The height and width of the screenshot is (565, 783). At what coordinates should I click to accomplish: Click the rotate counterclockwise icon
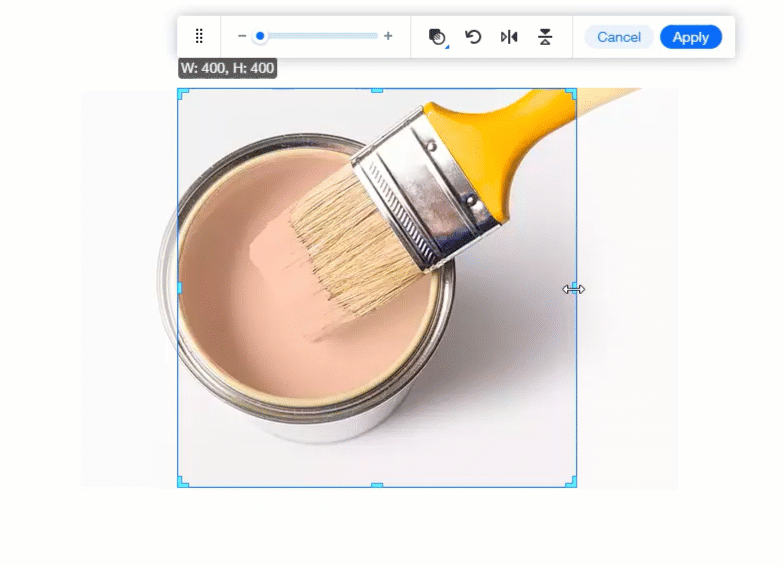pyautogui.click(x=473, y=37)
